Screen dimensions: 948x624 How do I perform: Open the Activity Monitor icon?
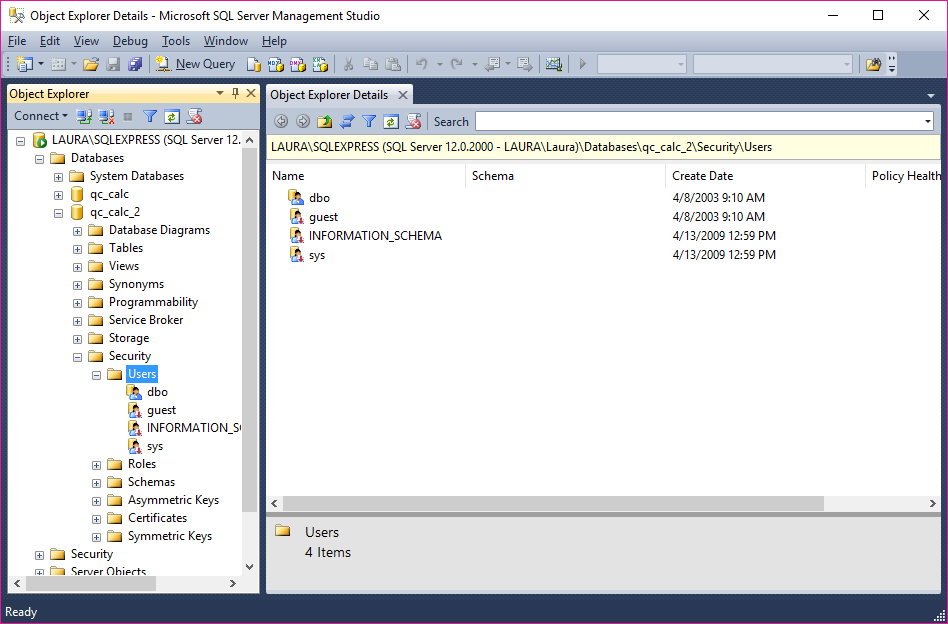coord(554,63)
